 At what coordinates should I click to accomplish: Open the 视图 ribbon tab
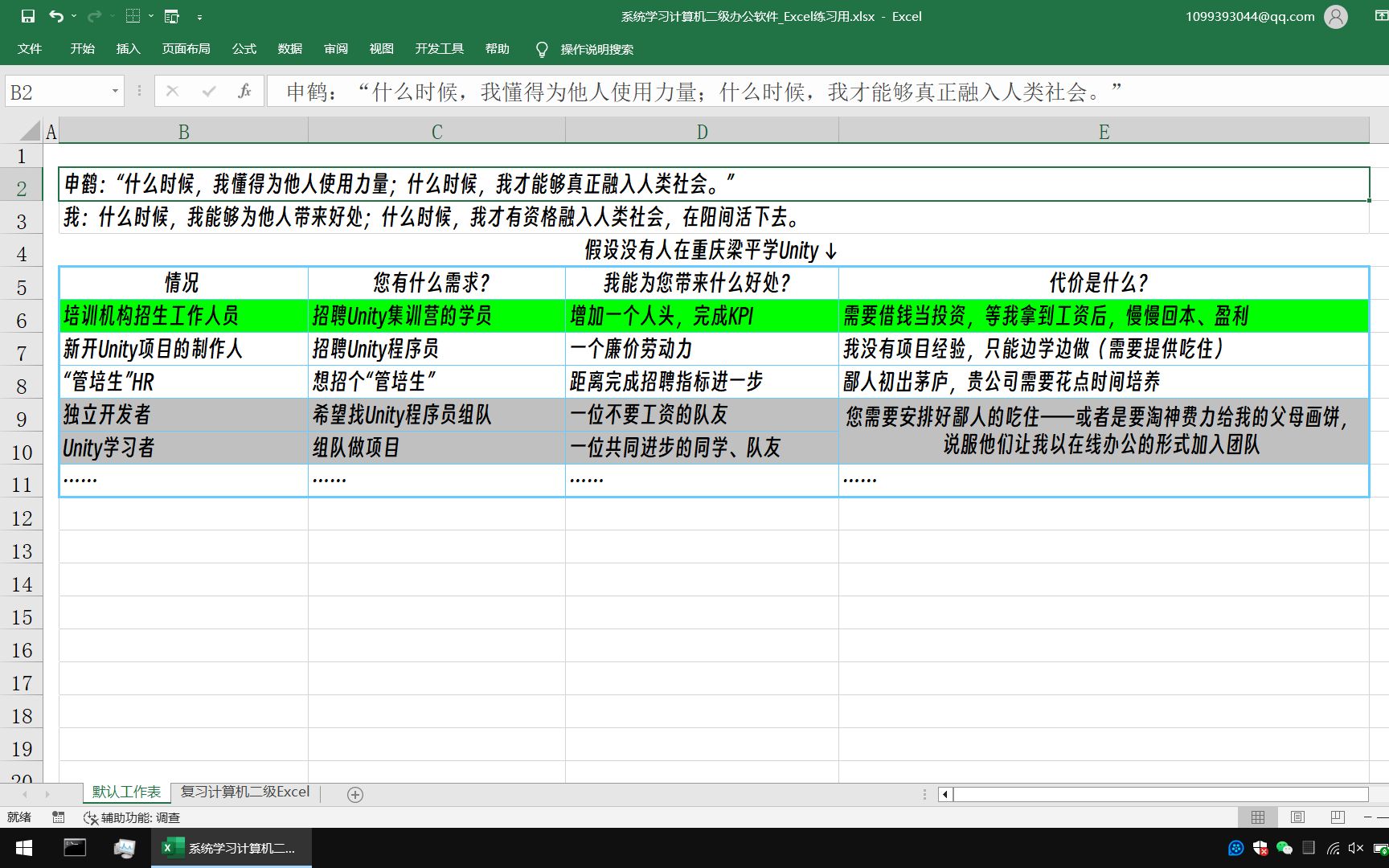[382, 49]
